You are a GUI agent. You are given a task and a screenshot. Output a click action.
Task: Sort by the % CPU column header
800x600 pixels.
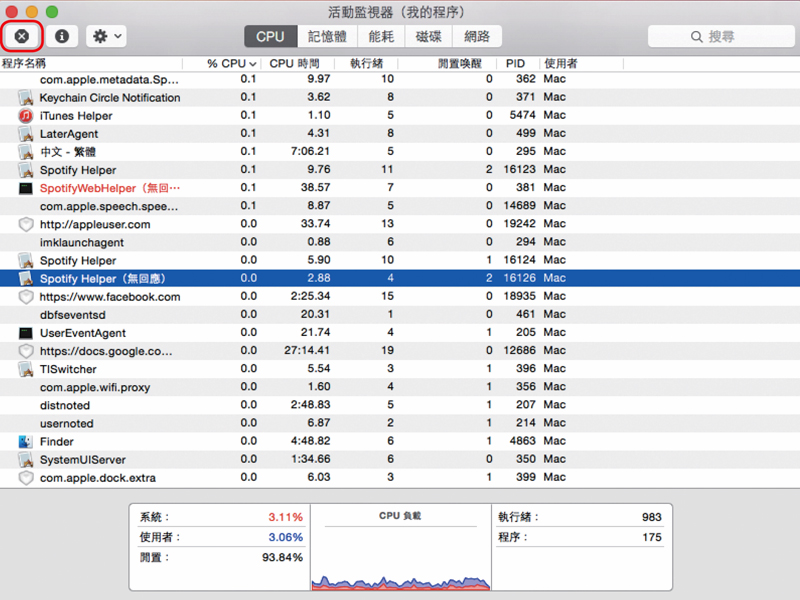(231, 64)
